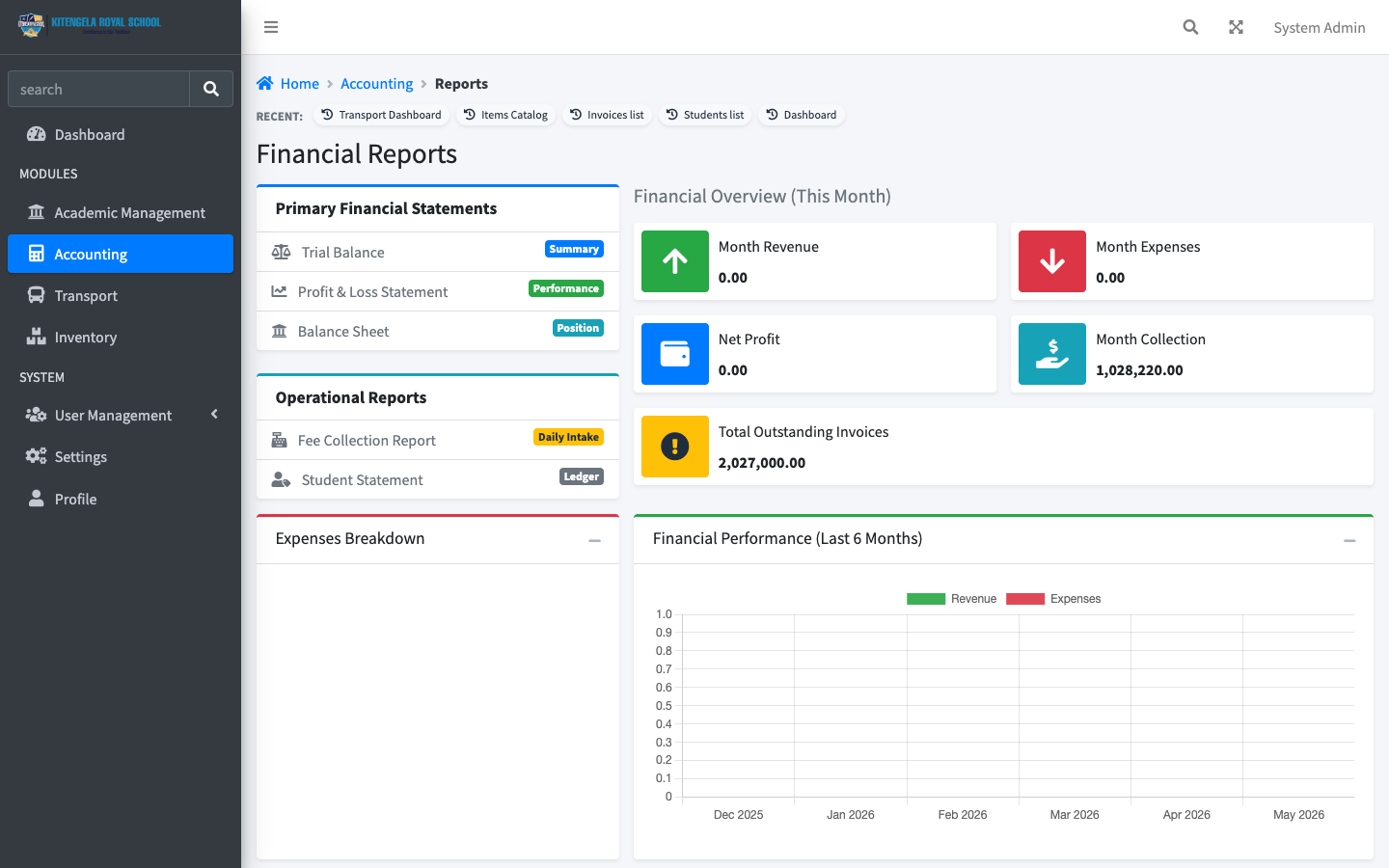This screenshot has width=1389, height=868.
Task: Follow the Home breadcrumb link
Action: point(299,84)
